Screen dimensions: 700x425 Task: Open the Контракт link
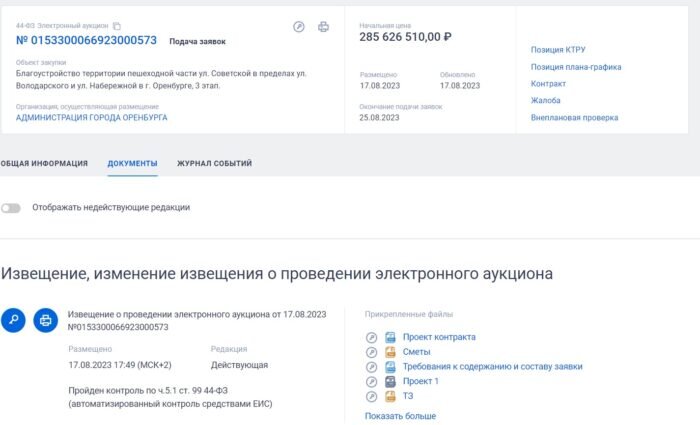(x=548, y=83)
